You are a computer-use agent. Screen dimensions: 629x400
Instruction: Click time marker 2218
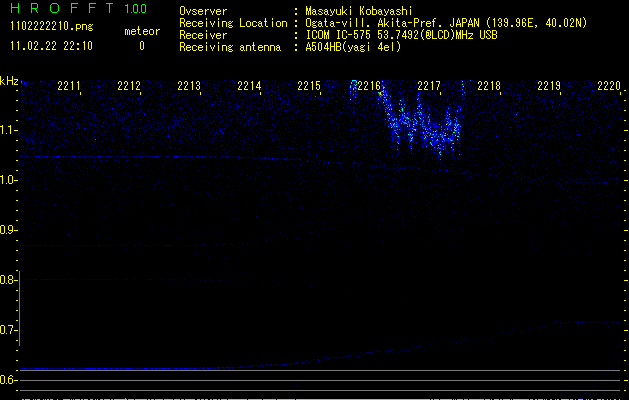click(x=489, y=85)
